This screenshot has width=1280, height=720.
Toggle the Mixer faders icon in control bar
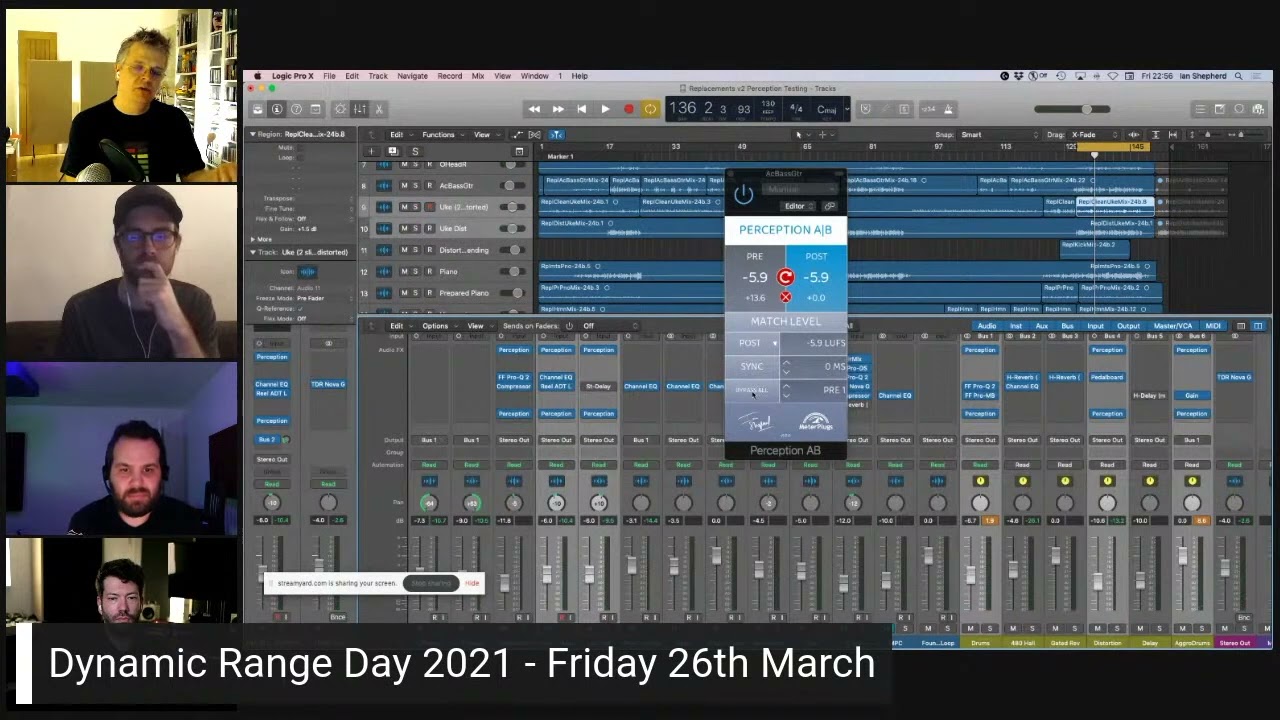[360, 109]
